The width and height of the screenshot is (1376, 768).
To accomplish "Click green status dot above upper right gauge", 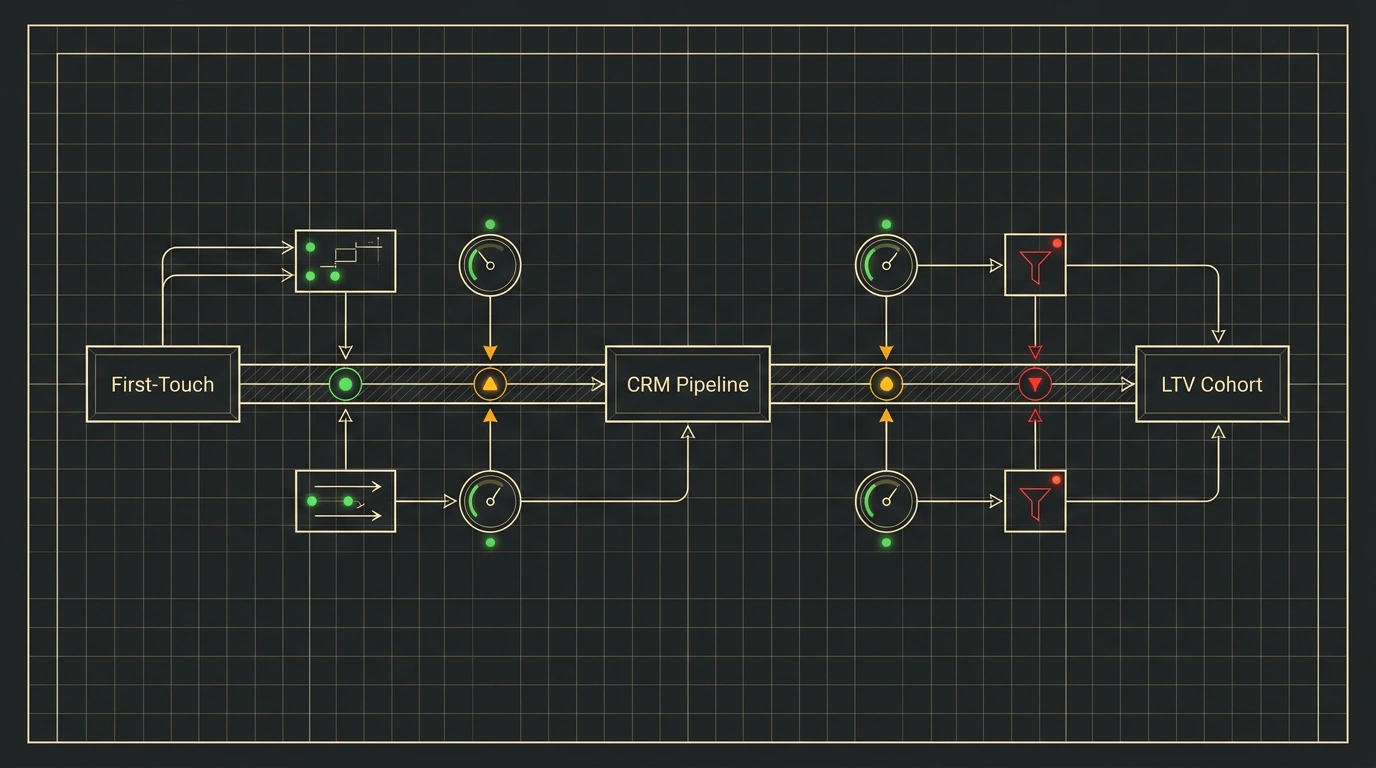I will pyautogui.click(x=886, y=224).
